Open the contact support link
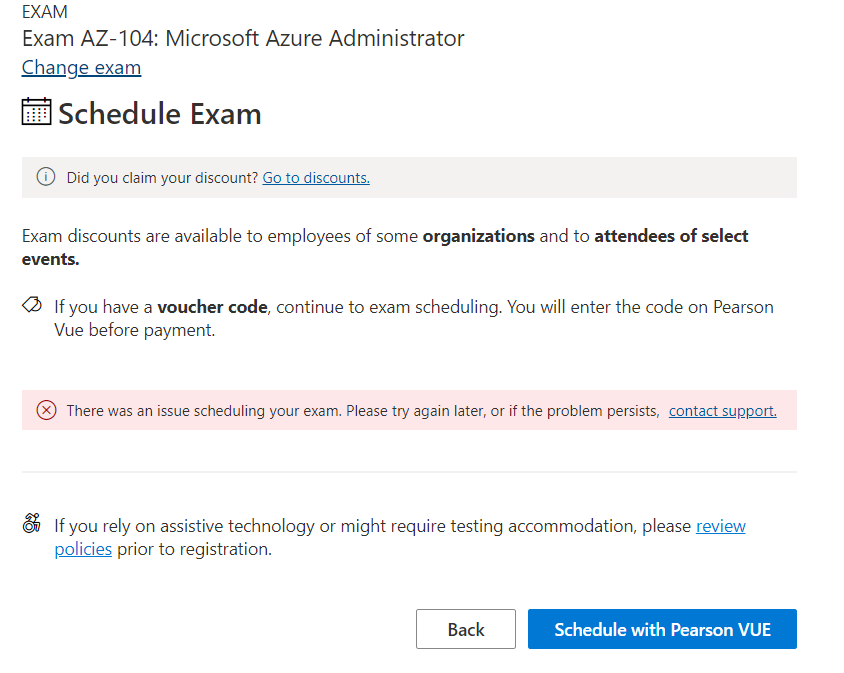The width and height of the screenshot is (844, 673). click(x=722, y=411)
